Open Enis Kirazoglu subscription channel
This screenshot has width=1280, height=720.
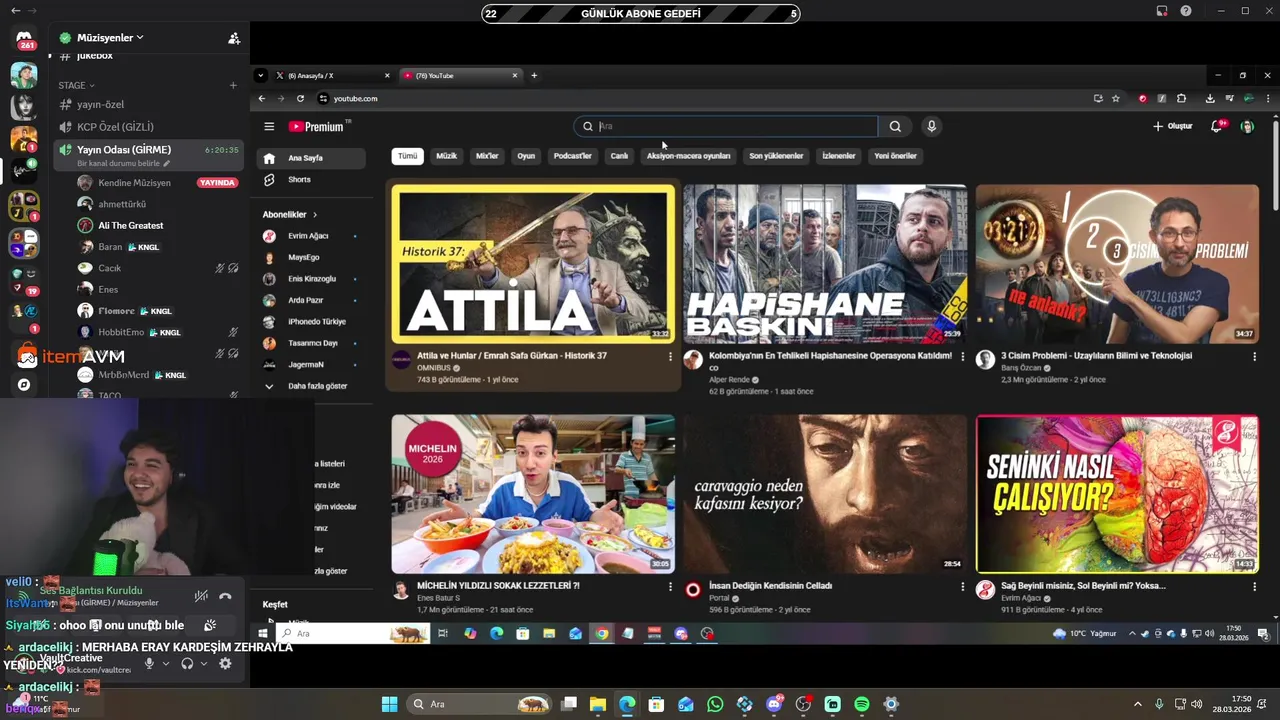(310, 279)
